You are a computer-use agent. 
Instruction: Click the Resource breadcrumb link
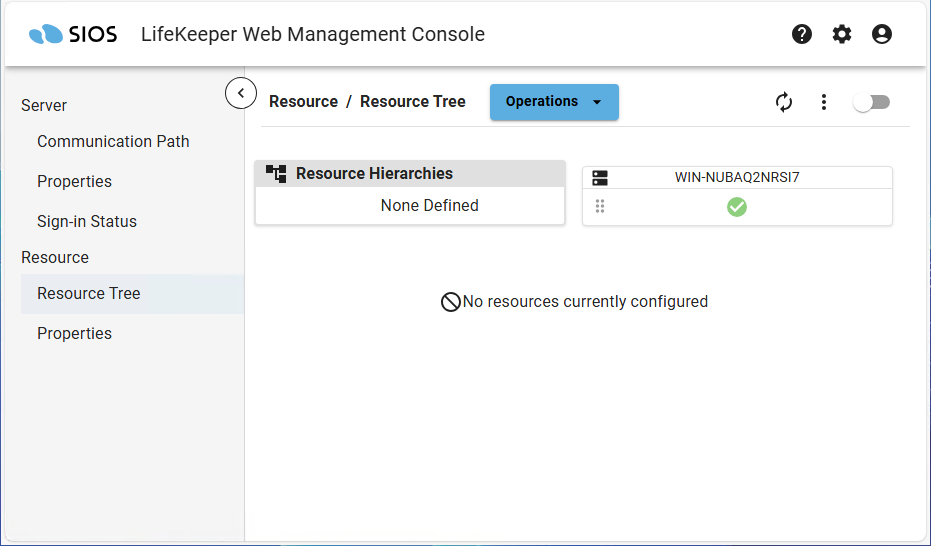[x=303, y=101]
